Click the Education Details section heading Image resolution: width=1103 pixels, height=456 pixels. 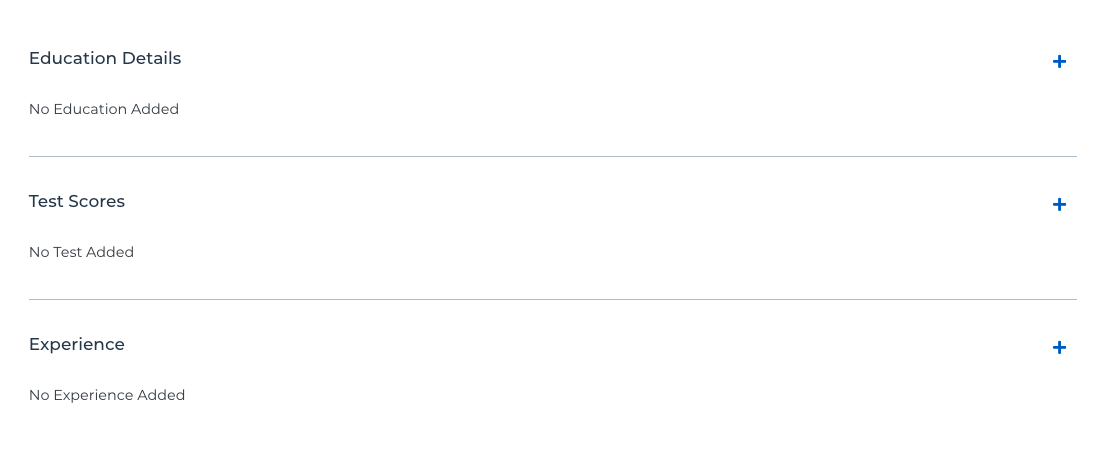(x=105, y=58)
